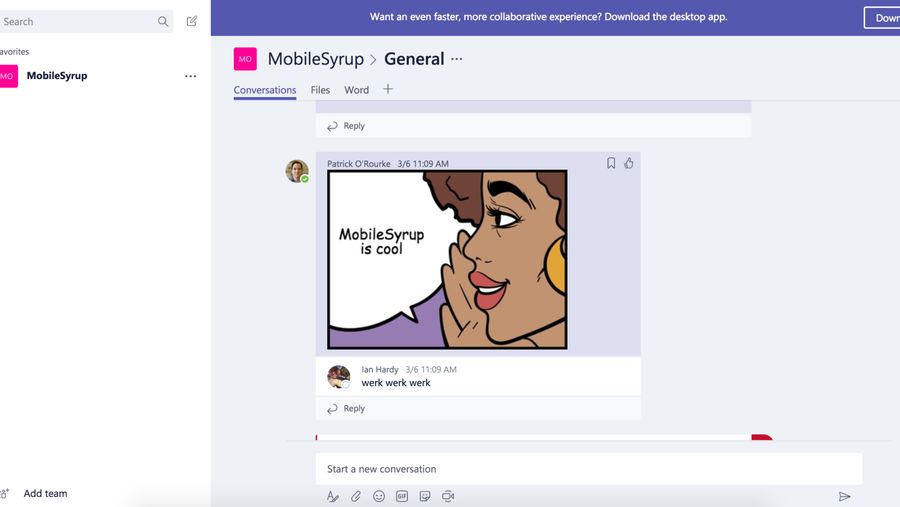This screenshot has width=900, height=507.
Task: Click the MobileSyrup pink MO header avatar
Action: [x=245, y=59]
